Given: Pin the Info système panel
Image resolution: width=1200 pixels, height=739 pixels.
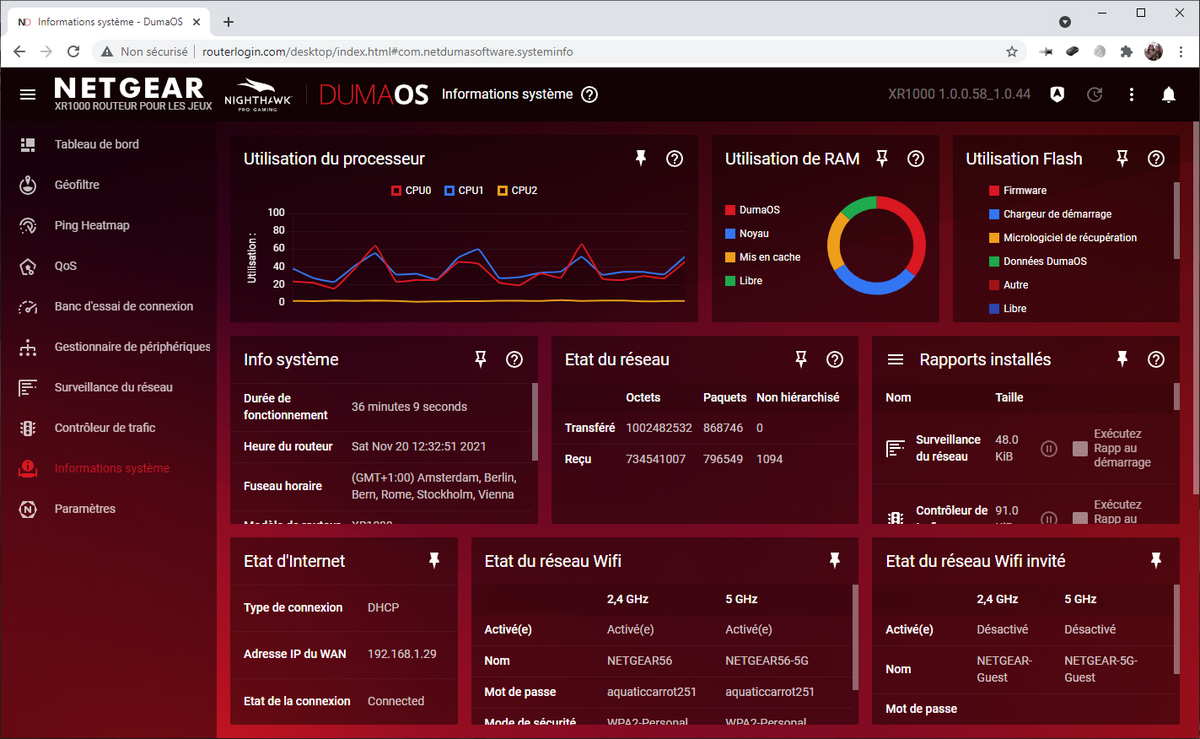Looking at the screenshot, I should pyautogui.click(x=481, y=359).
